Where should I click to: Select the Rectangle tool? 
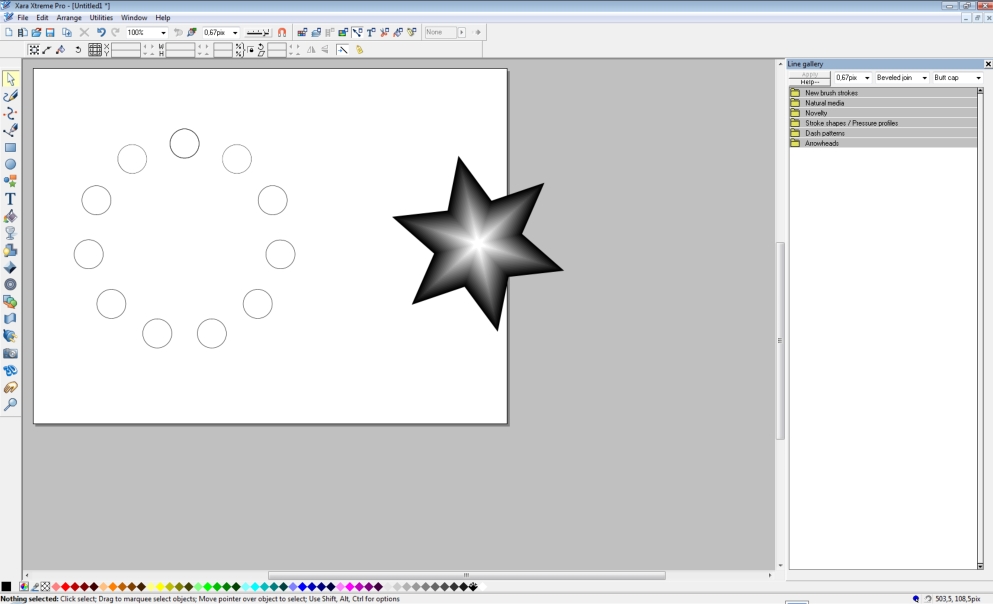[10, 147]
